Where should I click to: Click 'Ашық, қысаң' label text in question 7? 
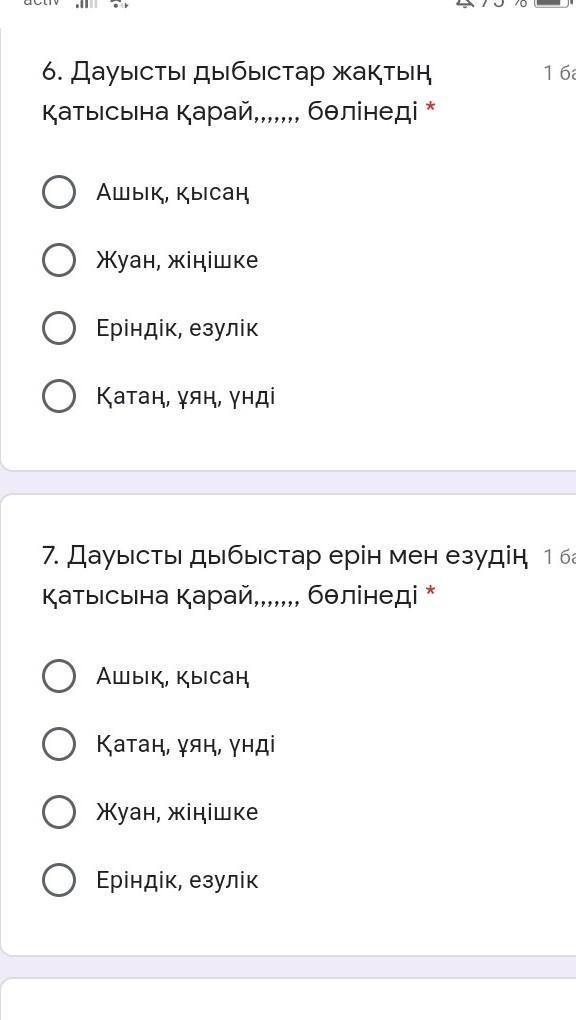(x=172, y=677)
